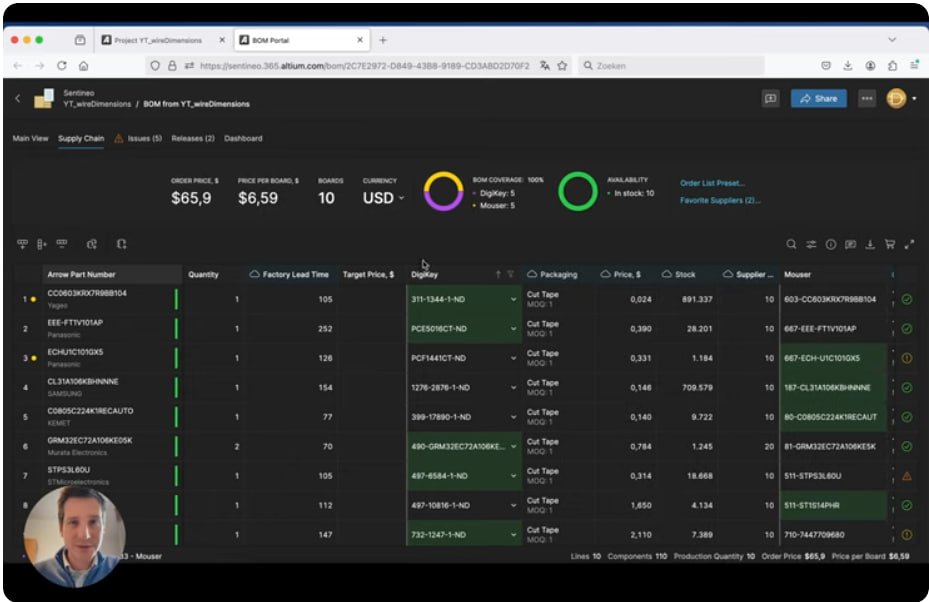This screenshot has height=602, width=929.
Task: Open the browser extensions icon
Action: (892, 66)
